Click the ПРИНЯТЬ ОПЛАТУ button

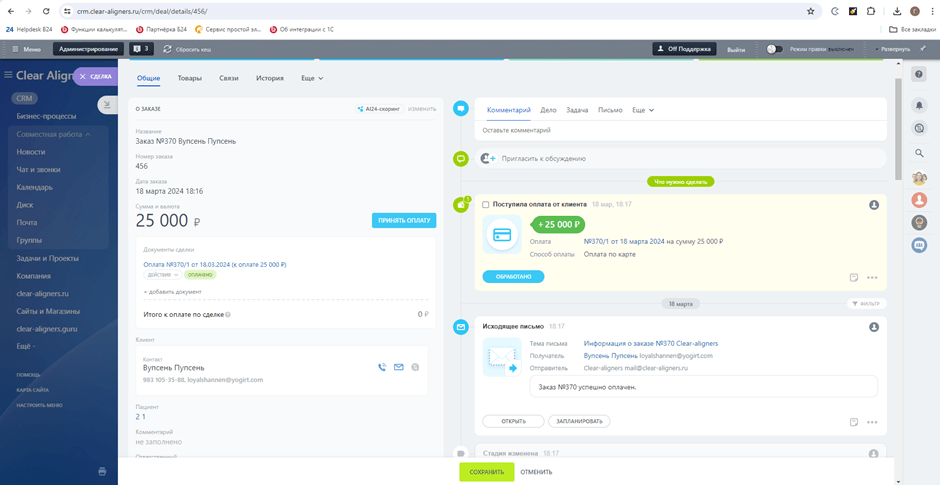tap(404, 221)
